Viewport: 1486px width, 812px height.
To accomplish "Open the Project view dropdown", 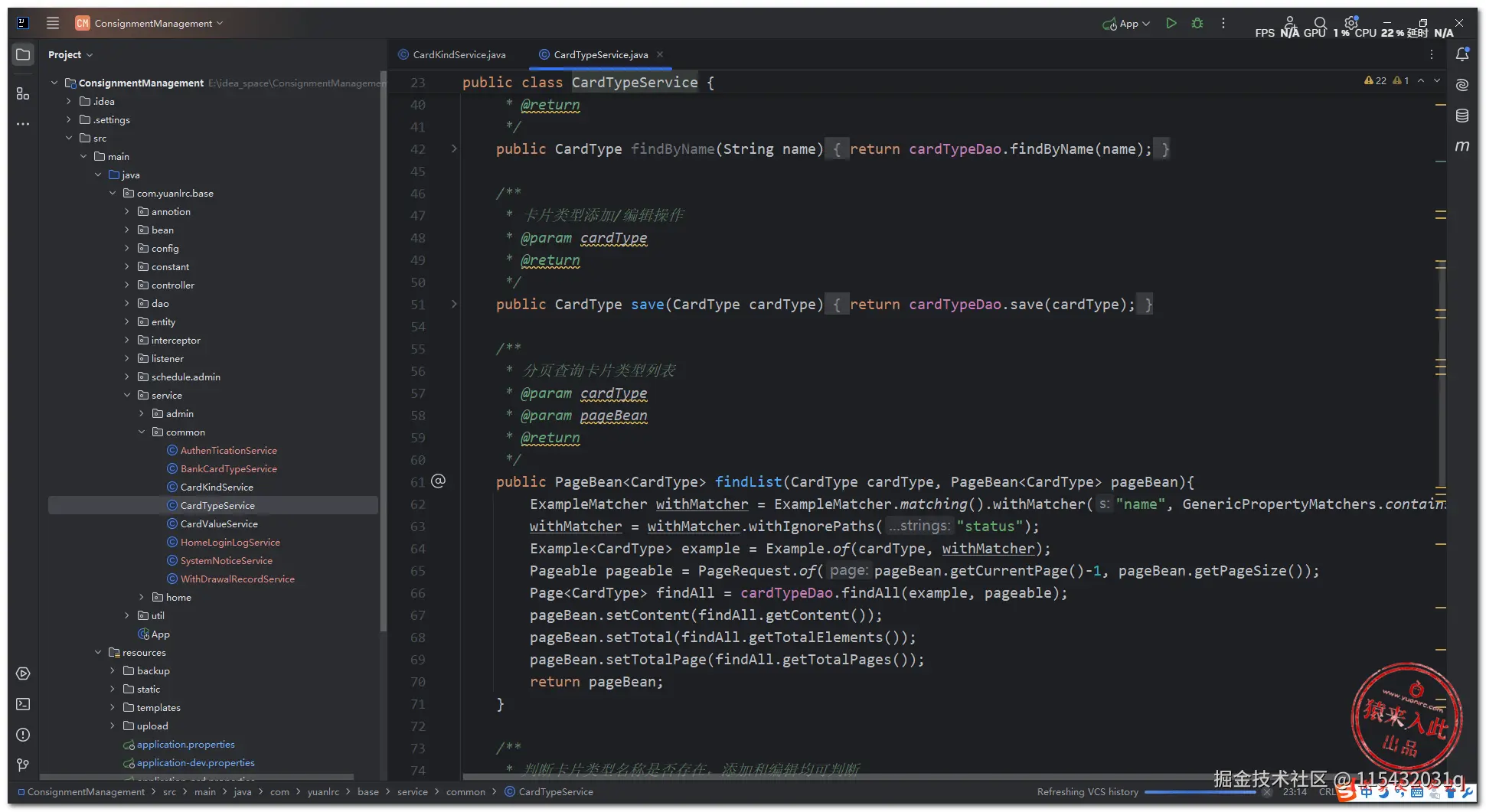I will click(70, 54).
